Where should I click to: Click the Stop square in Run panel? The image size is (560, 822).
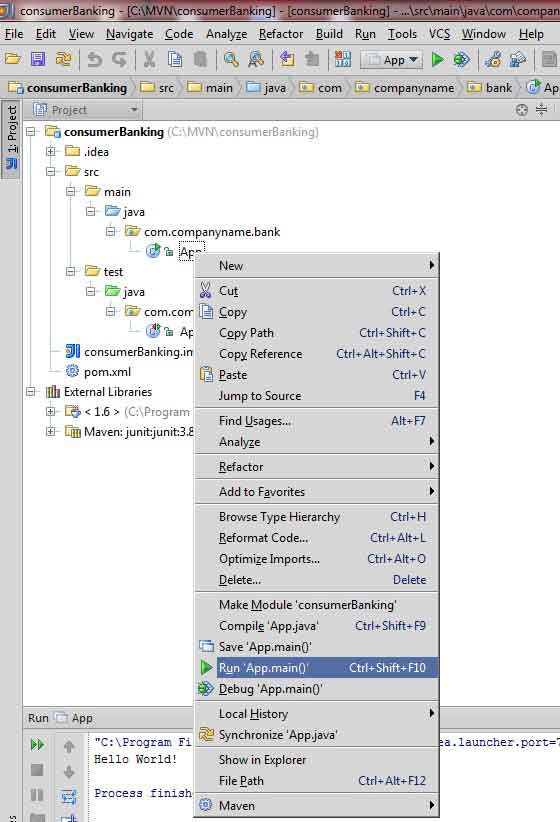(37, 770)
